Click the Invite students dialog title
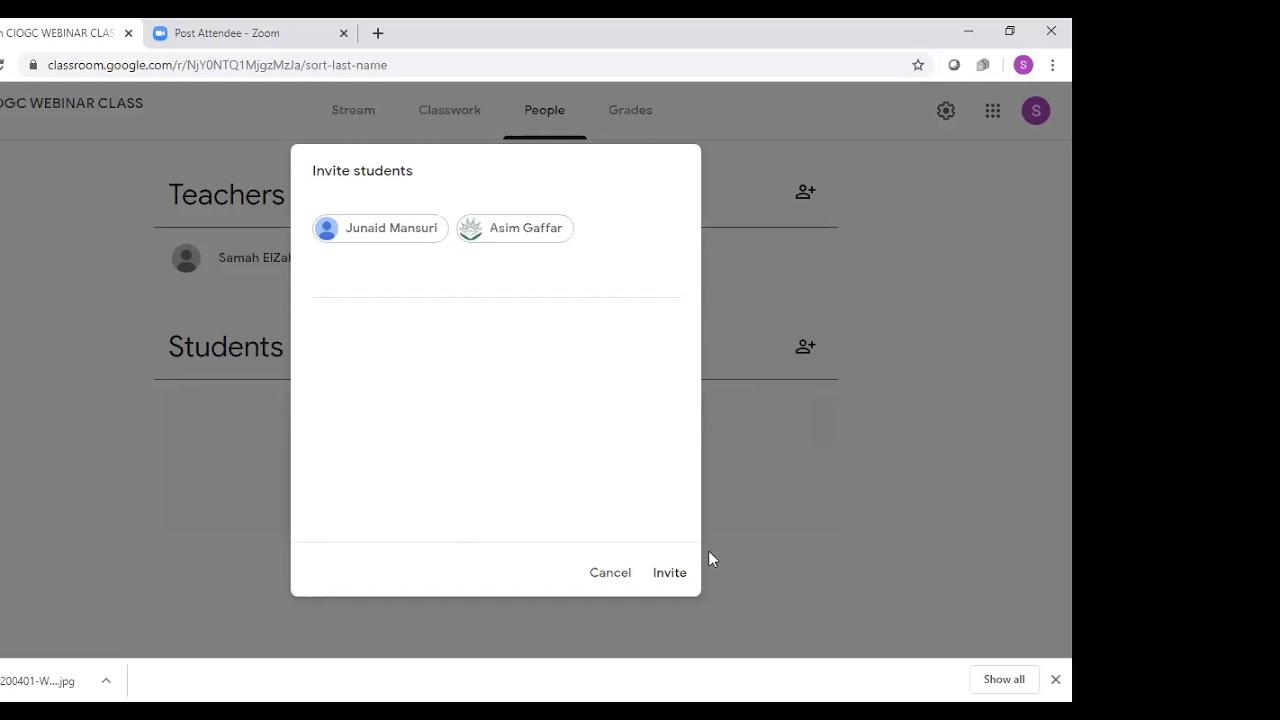This screenshot has width=1280, height=720. coord(362,171)
